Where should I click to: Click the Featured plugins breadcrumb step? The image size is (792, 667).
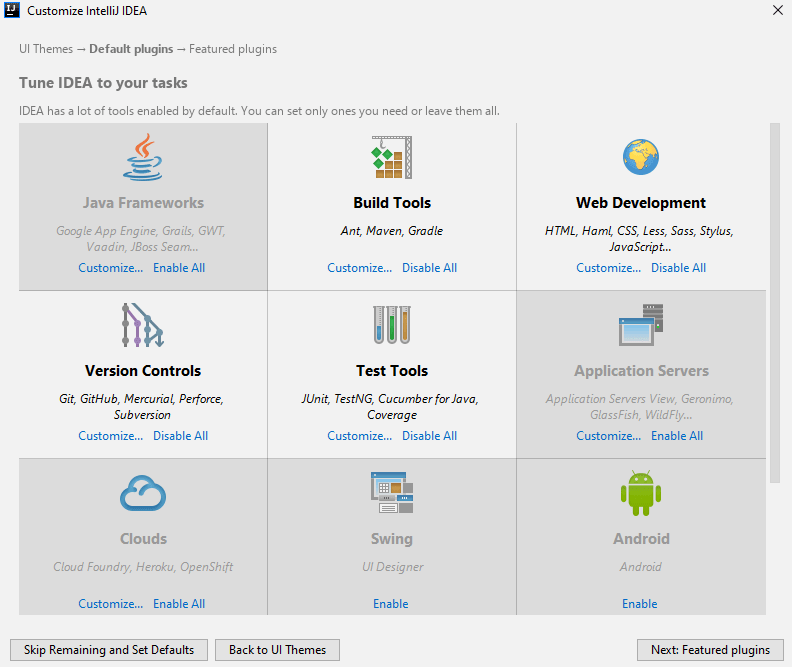coord(233,49)
